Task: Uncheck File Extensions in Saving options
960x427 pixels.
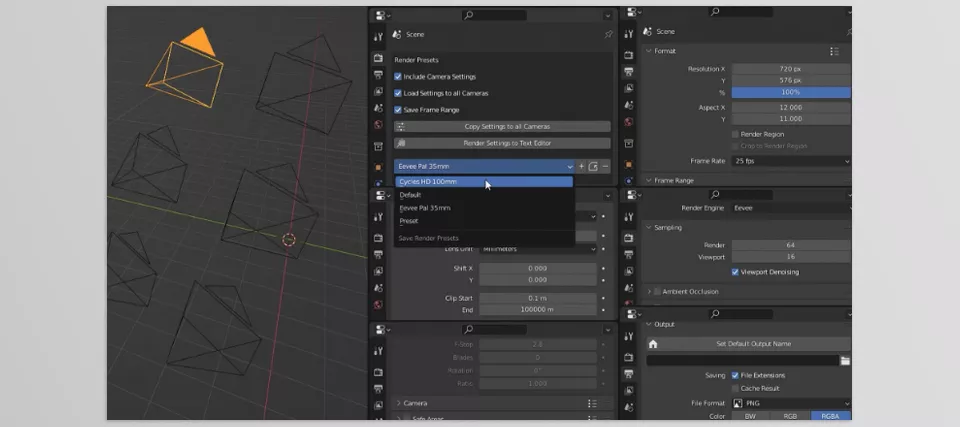Action: [735, 376]
